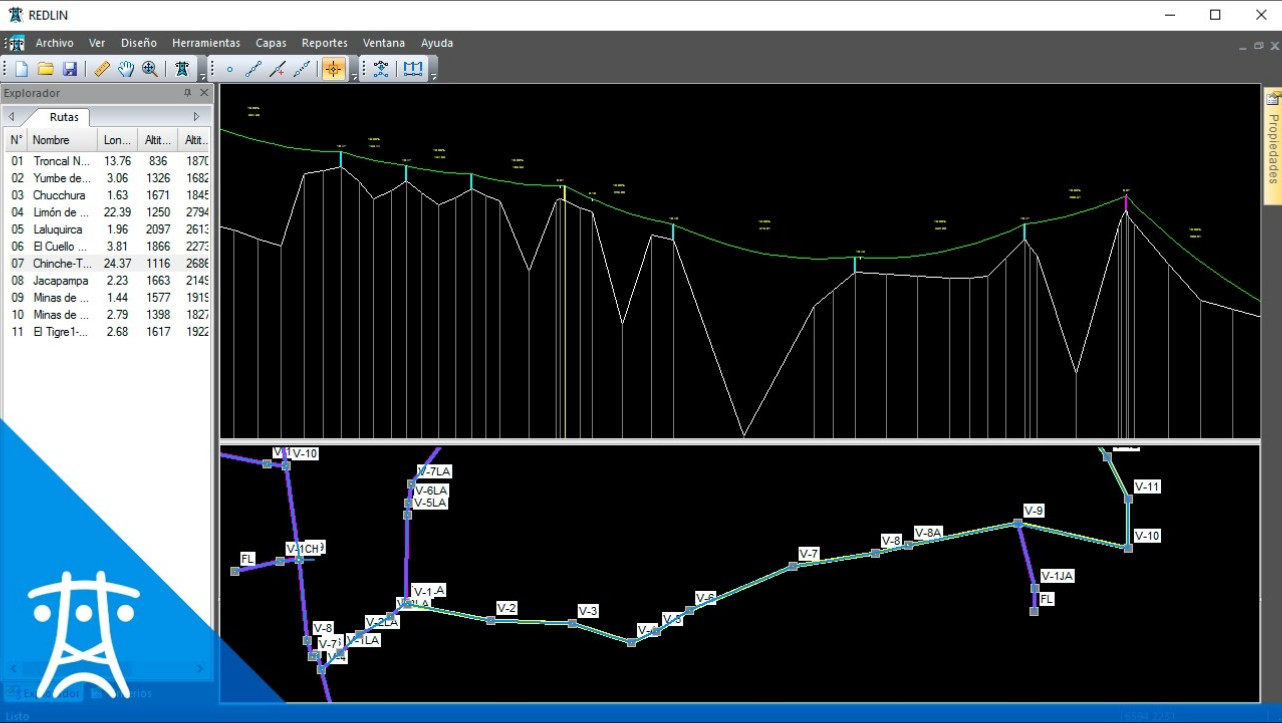
Task: Select route 07 Chinche-T...
Action: (x=107, y=263)
